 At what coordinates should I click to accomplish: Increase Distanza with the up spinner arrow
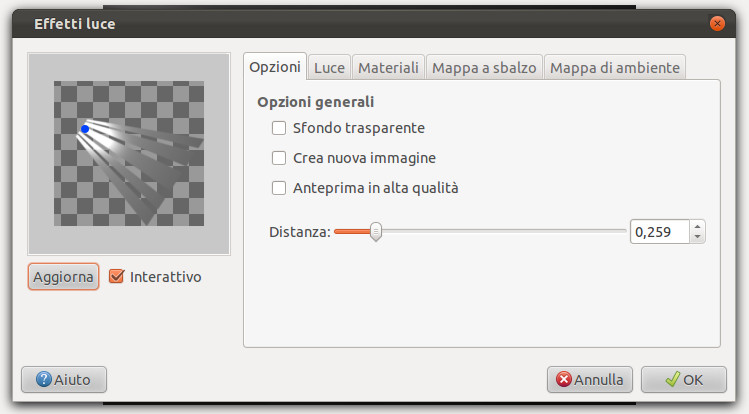(697, 226)
